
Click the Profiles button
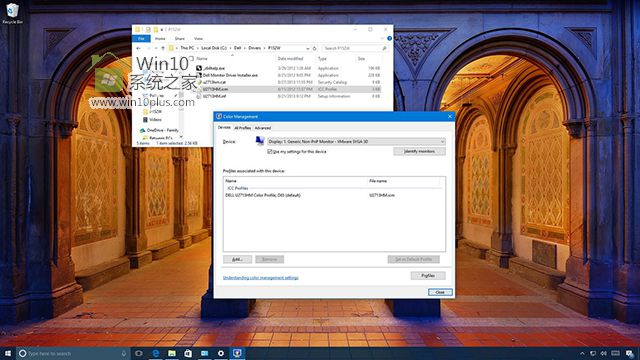(428, 276)
